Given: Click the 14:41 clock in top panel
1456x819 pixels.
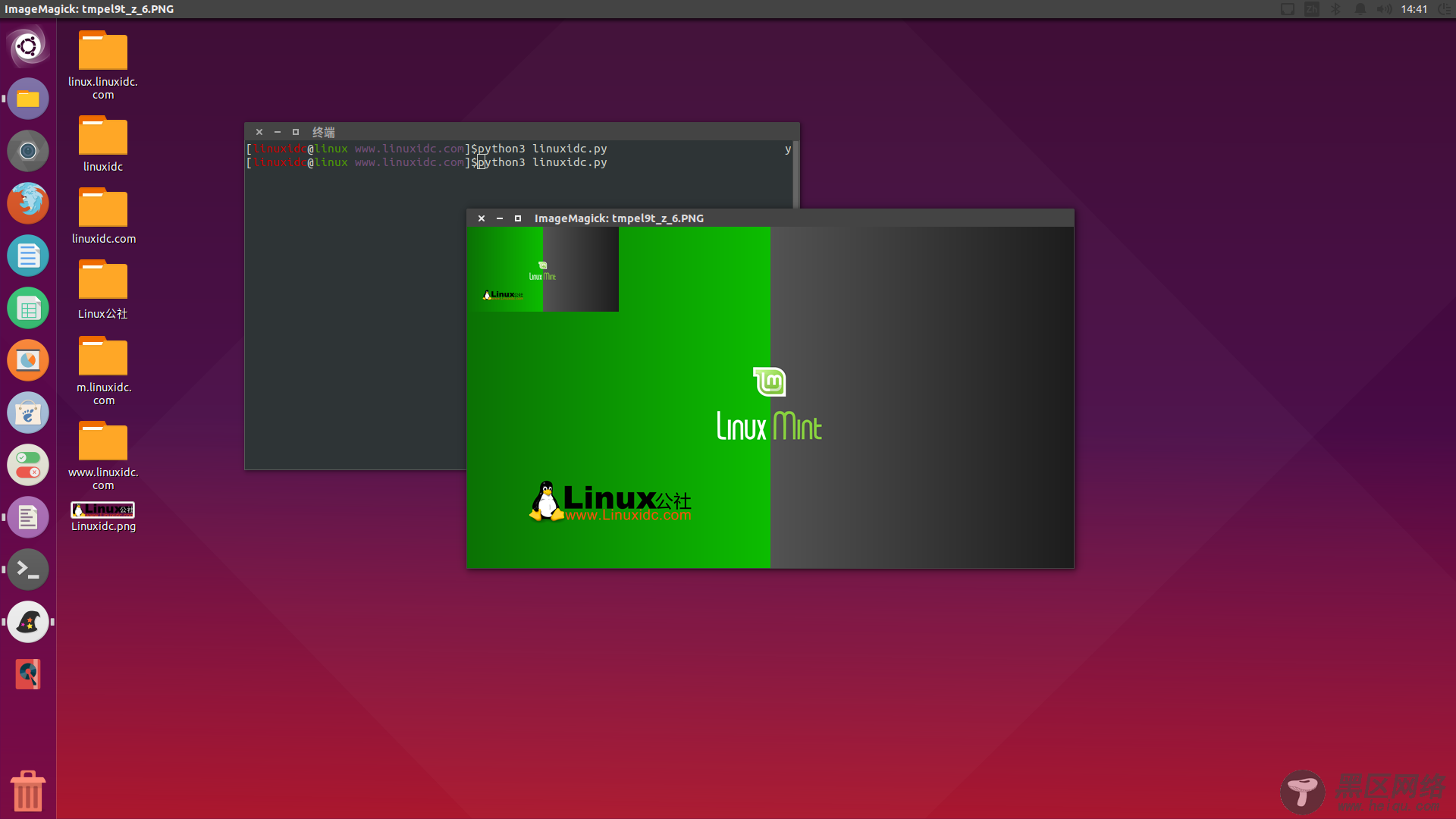Looking at the screenshot, I should 1414,9.
